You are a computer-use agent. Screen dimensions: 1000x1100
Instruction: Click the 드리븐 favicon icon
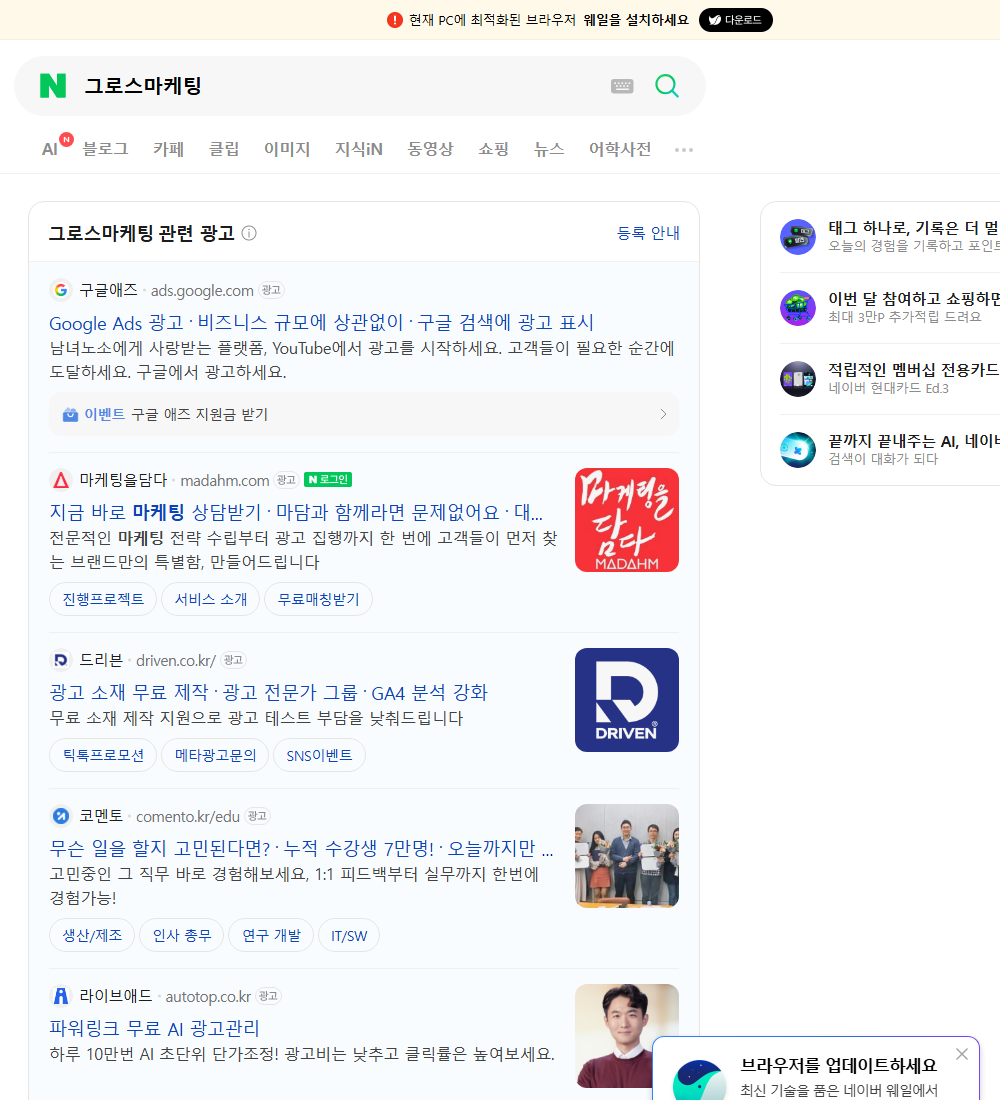[61, 660]
